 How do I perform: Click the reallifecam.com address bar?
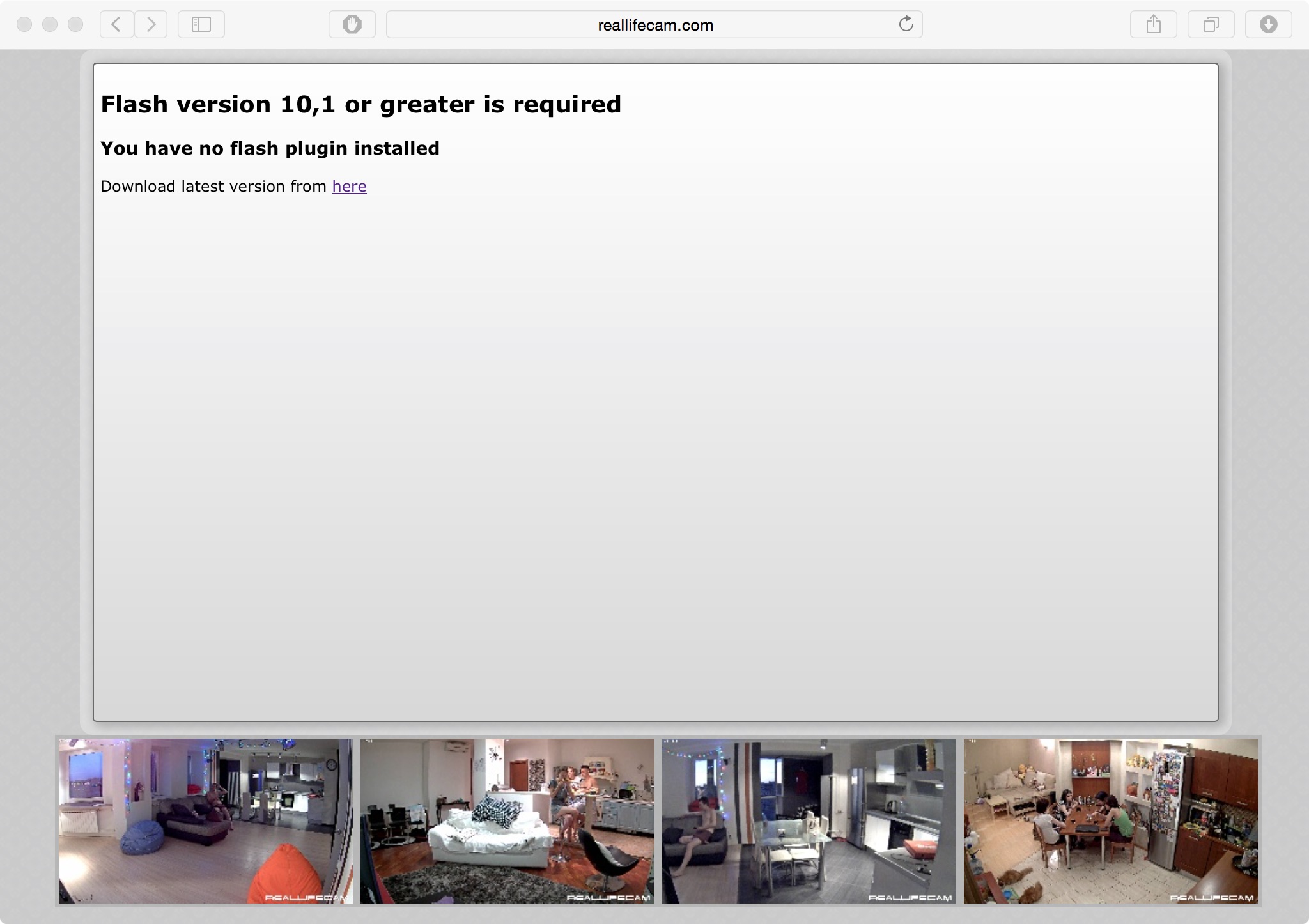pyautogui.click(x=654, y=25)
